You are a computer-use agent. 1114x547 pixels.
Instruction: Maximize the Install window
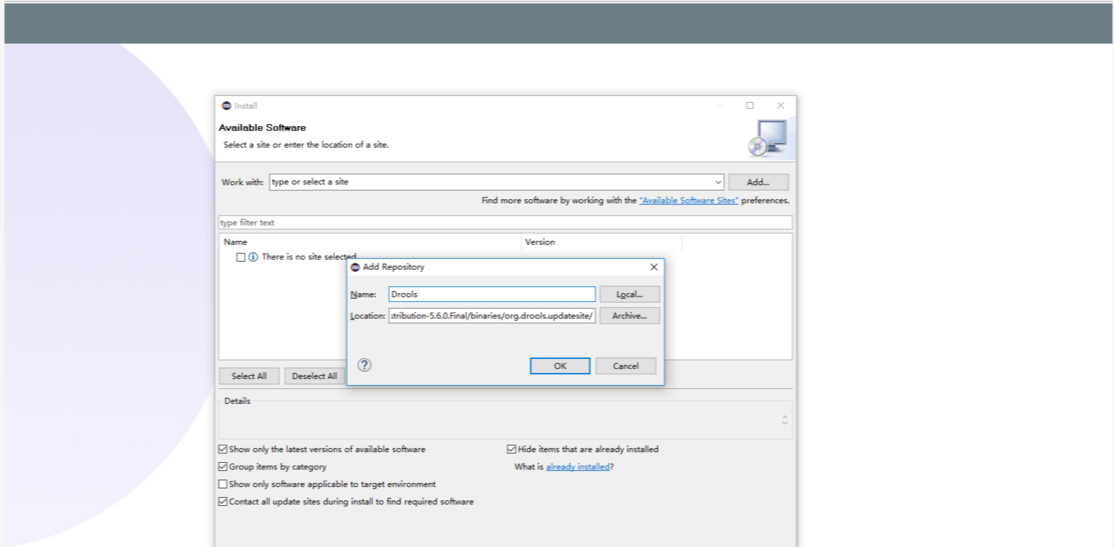(750, 105)
